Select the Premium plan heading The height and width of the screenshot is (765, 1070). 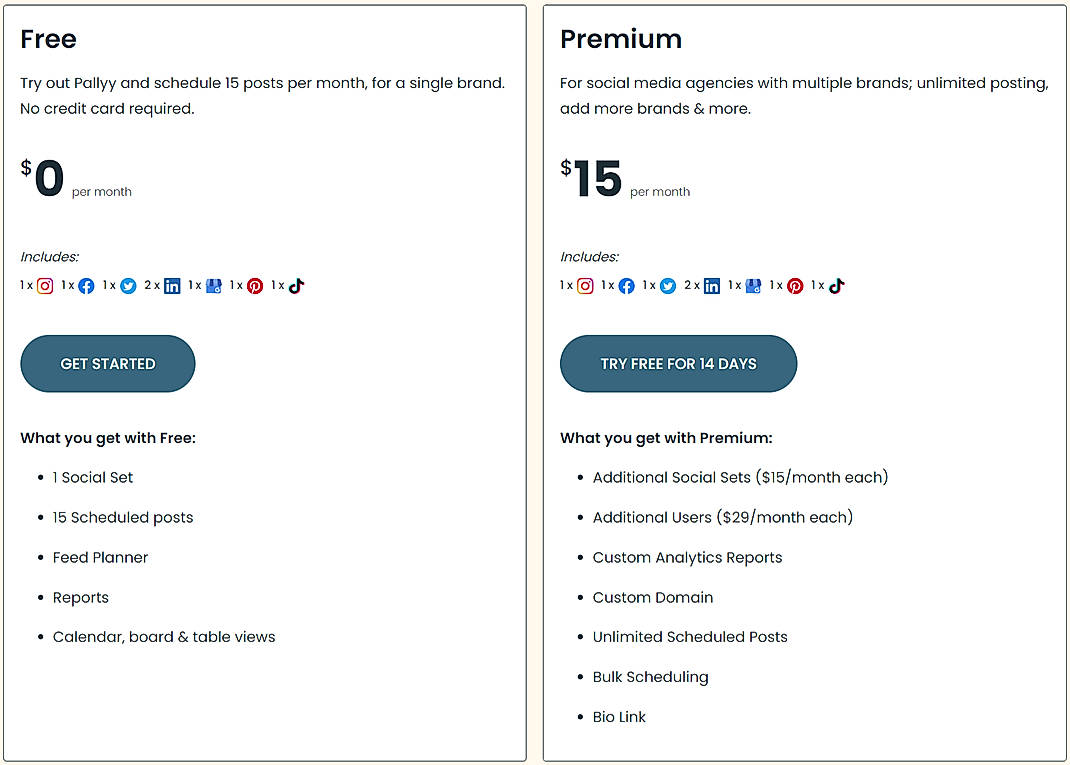621,39
